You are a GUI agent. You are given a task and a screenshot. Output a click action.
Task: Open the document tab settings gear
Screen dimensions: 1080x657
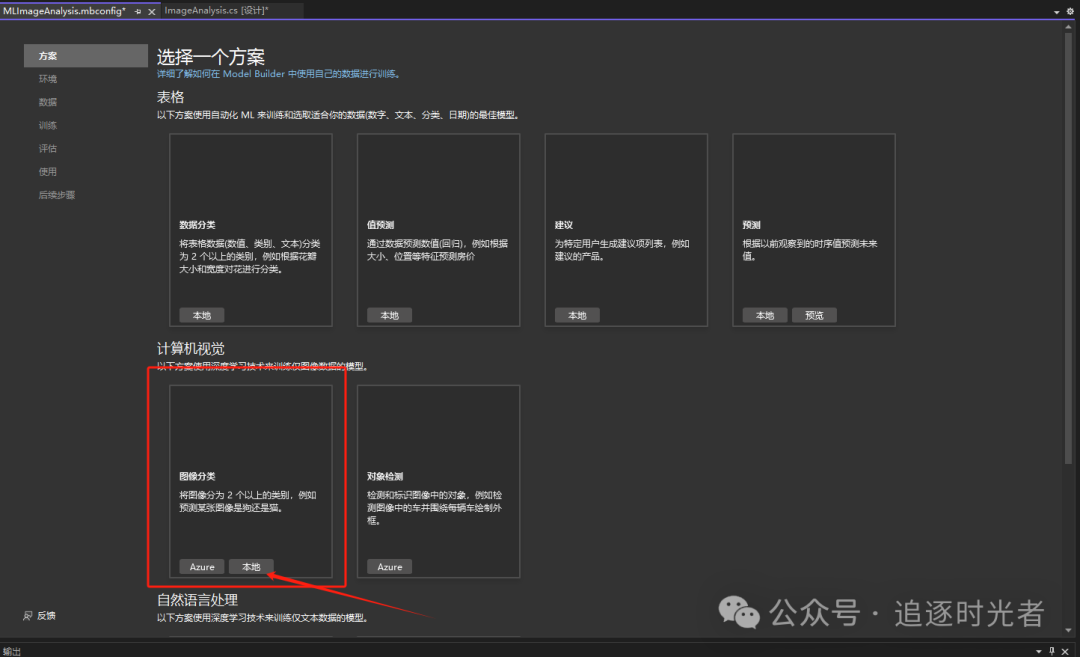1070,10
